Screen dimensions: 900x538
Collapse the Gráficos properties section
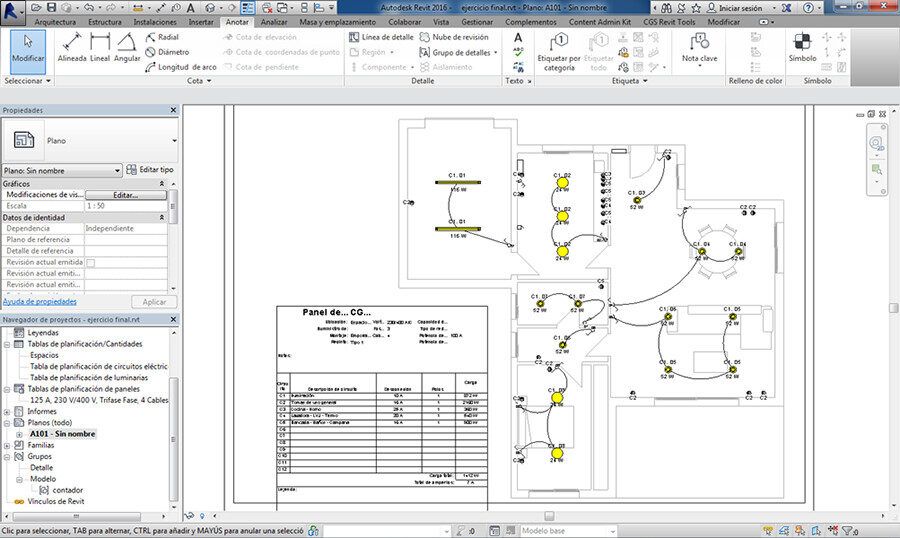(x=162, y=184)
